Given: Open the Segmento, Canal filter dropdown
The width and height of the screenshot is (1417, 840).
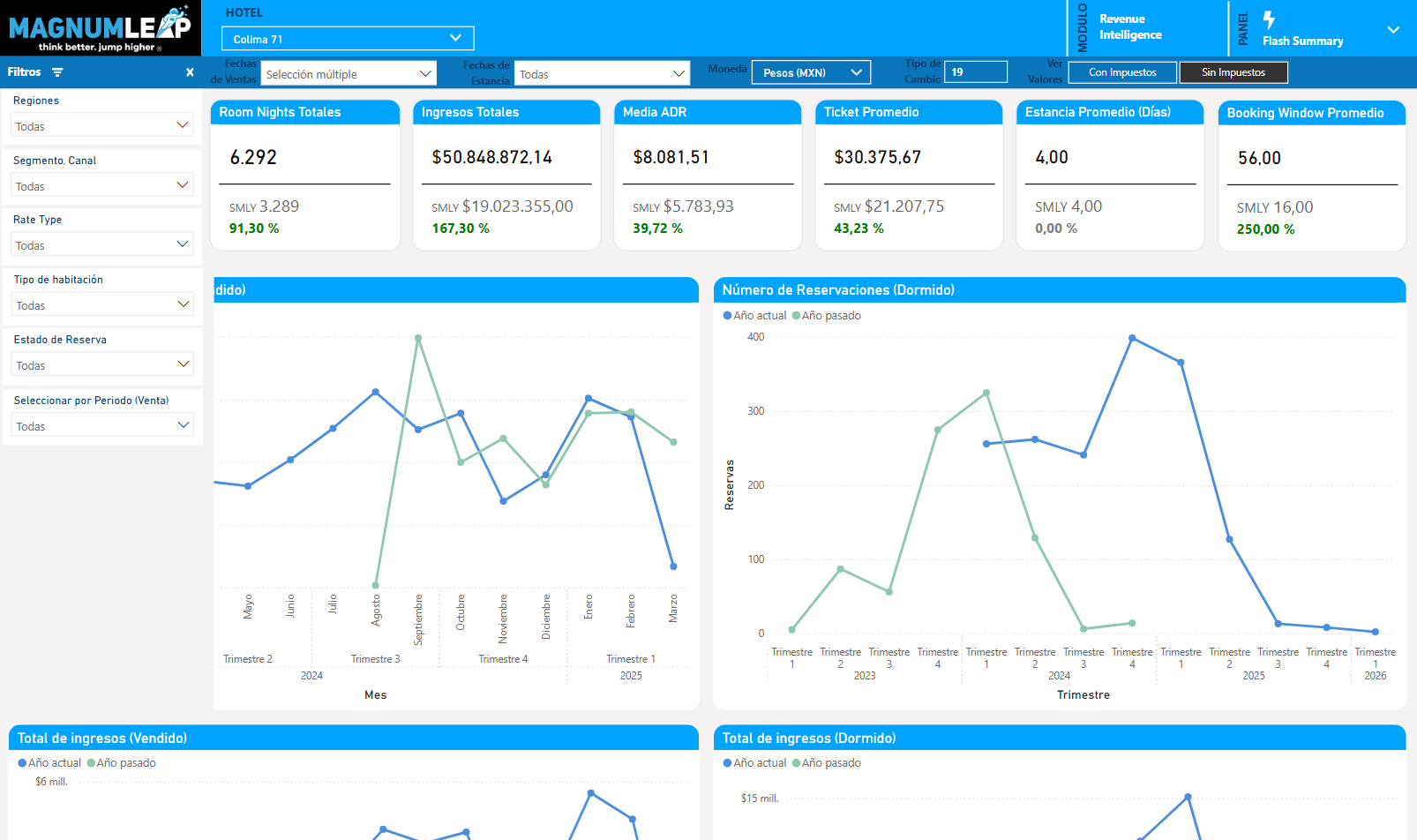Looking at the screenshot, I should click(102, 185).
